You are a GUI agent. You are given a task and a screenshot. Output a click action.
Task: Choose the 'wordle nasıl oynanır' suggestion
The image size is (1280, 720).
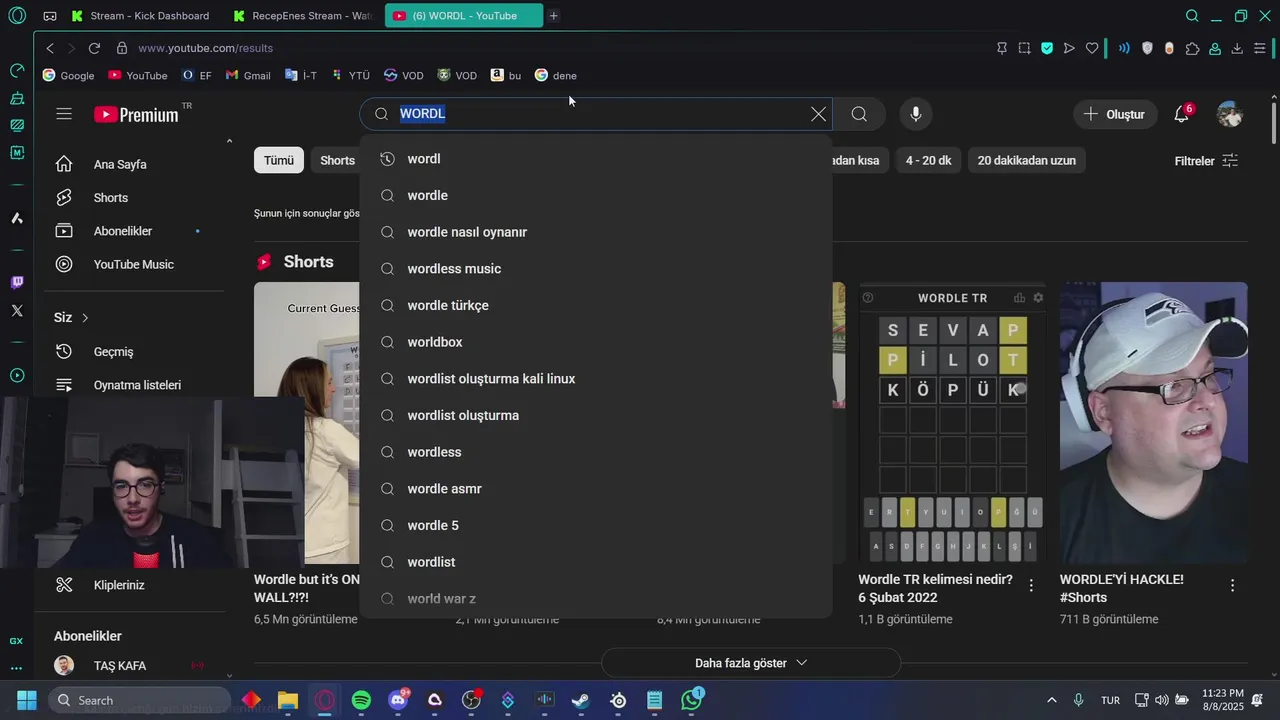click(x=596, y=232)
